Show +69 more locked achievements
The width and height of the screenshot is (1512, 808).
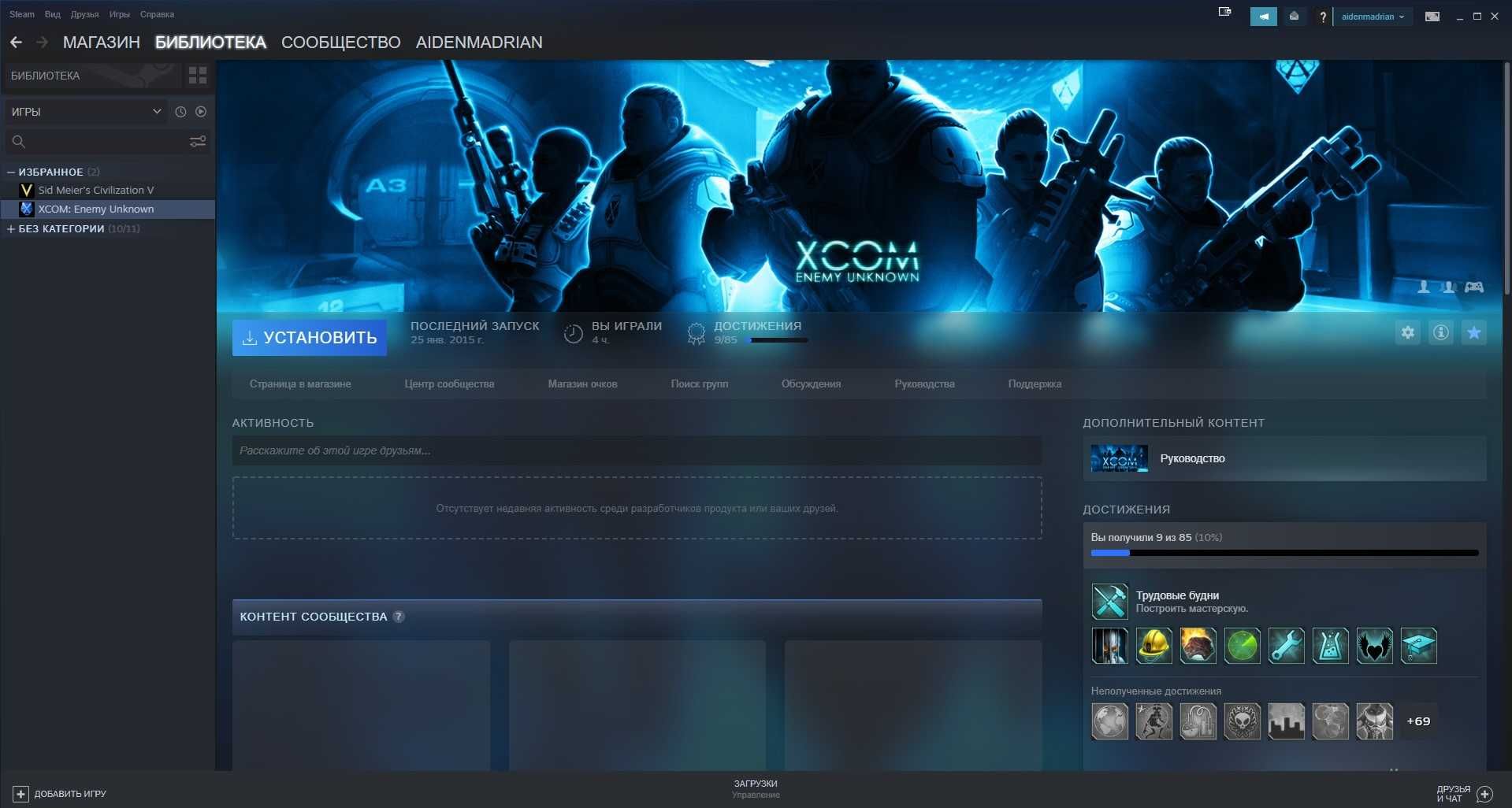click(1418, 721)
